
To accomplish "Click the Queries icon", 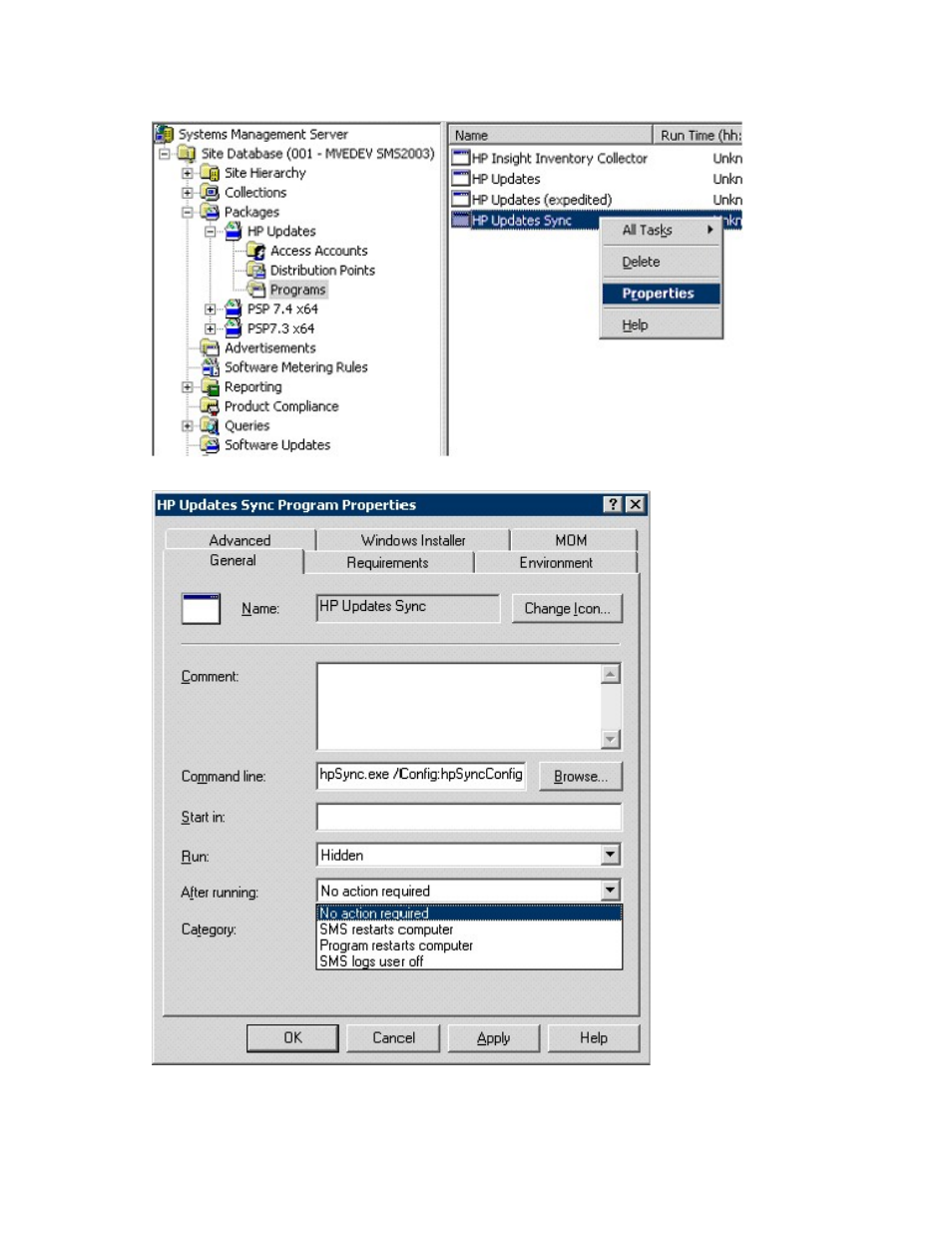I will pyautogui.click(x=210, y=425).
